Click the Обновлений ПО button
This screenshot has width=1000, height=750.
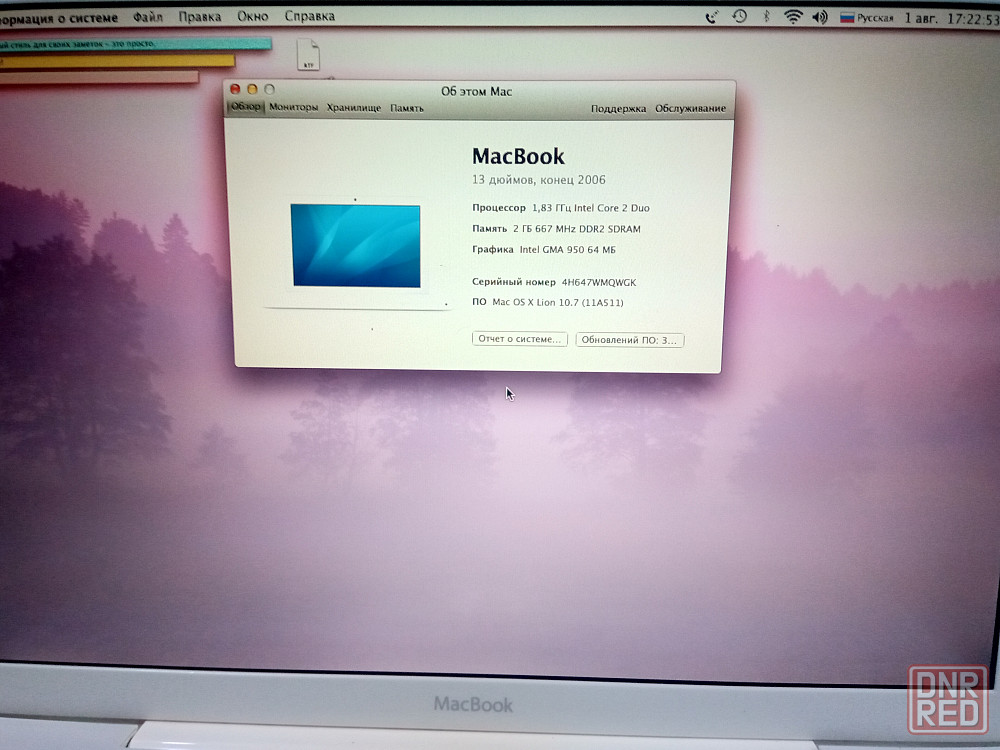(629, 340)
